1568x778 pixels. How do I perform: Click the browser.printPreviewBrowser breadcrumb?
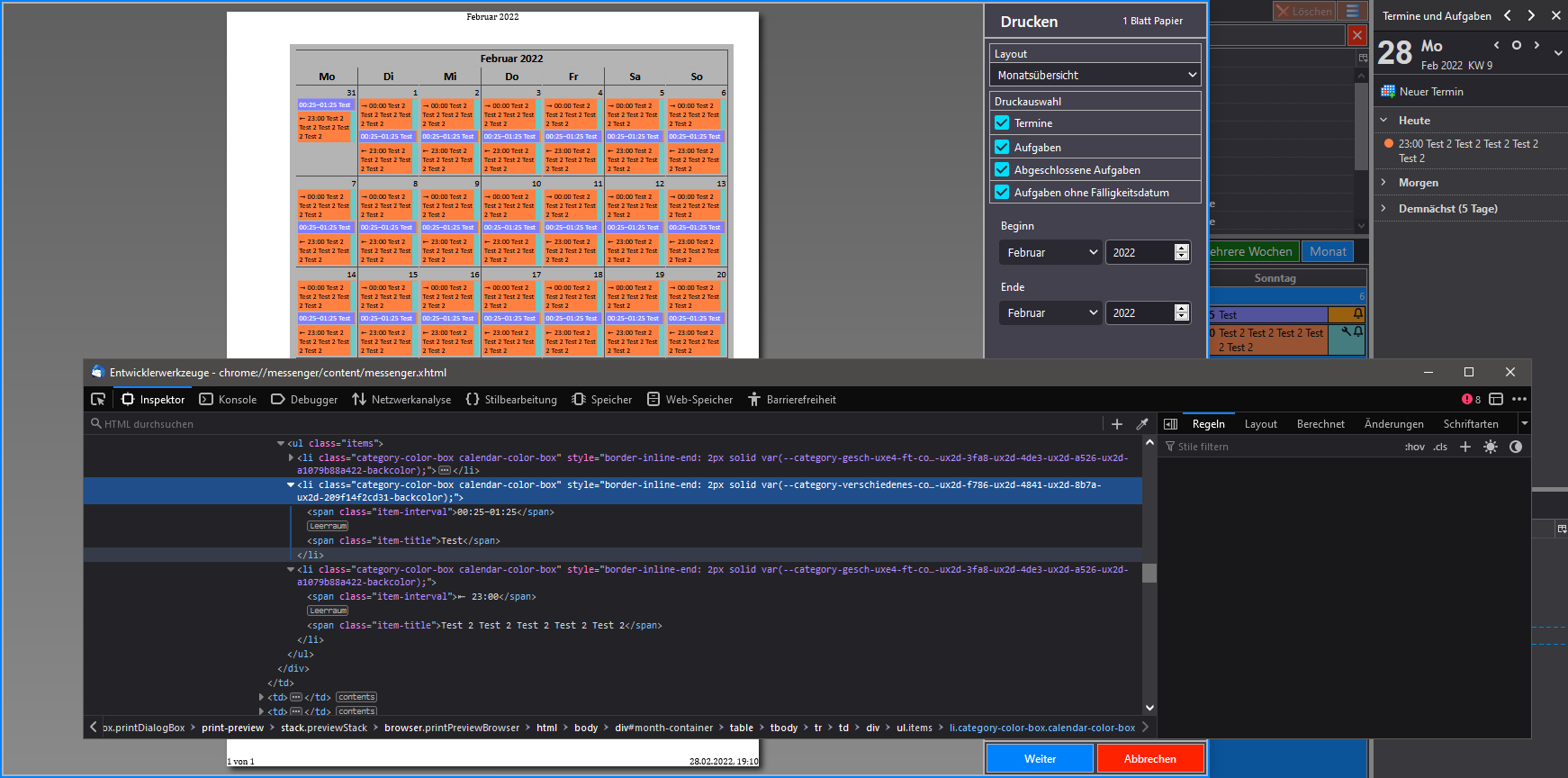(x=452, y=728)
